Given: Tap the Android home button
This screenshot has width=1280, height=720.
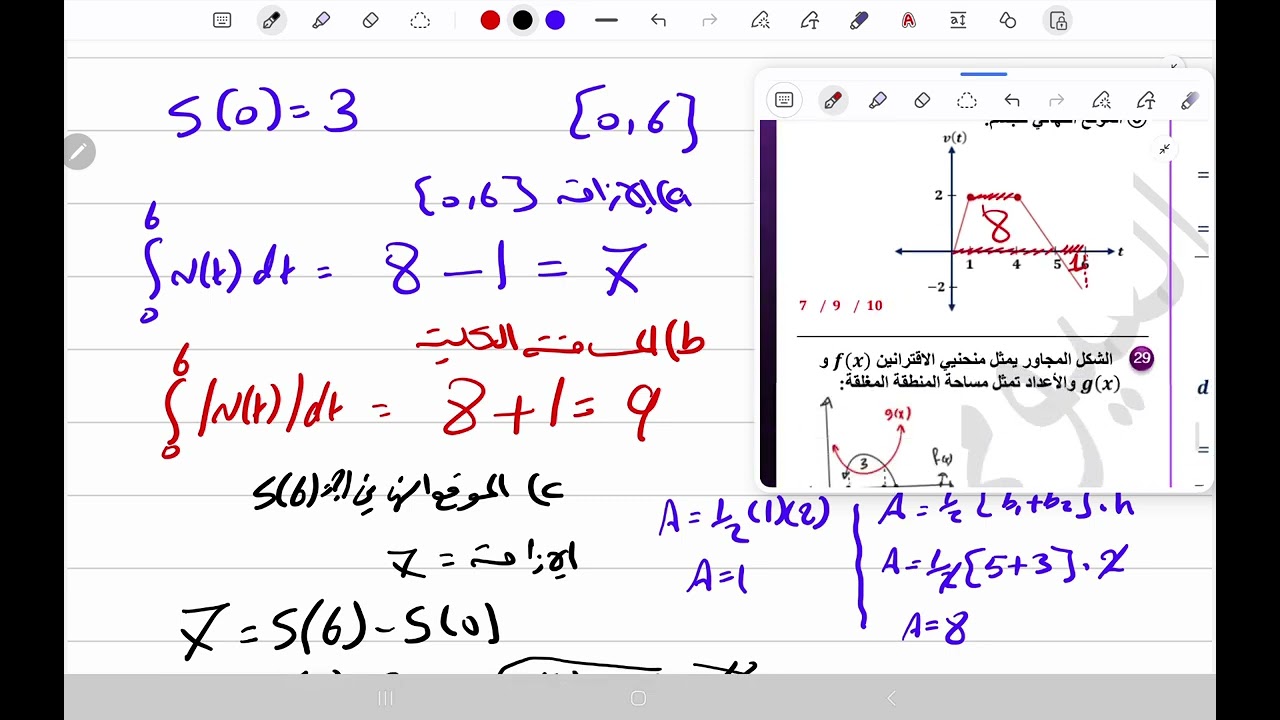Looking at the screenshot, I should pyautogui.click(x=639, y=698).
